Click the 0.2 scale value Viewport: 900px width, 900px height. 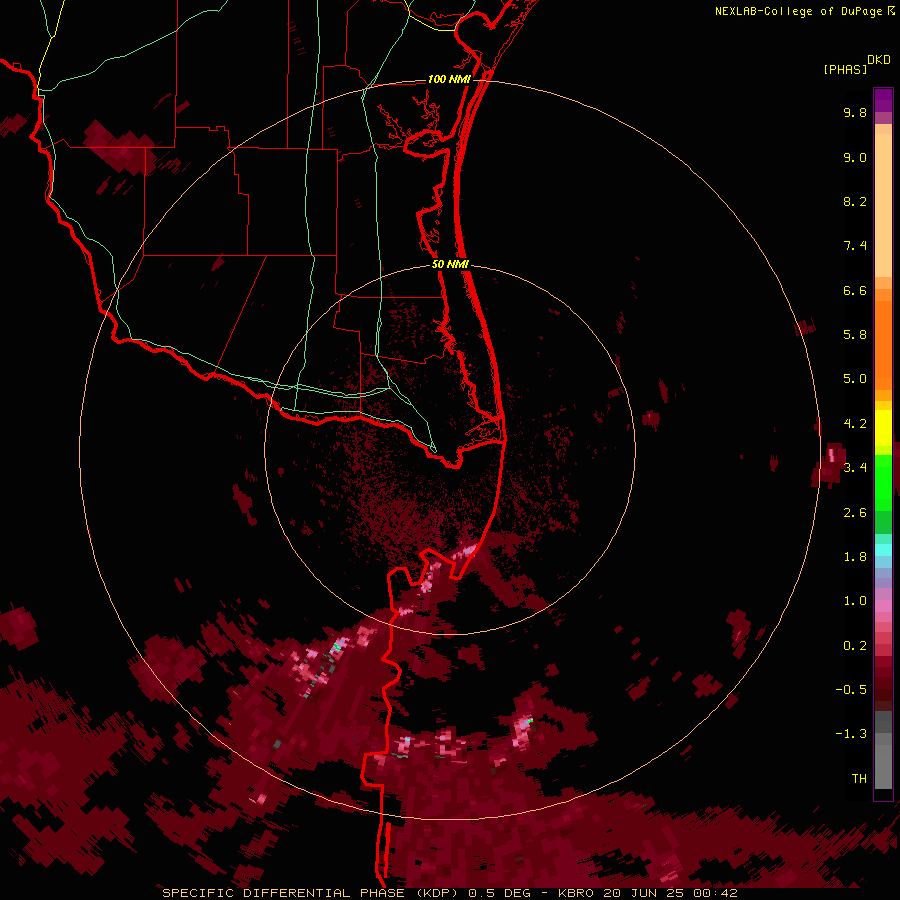[x=855, y=646]
